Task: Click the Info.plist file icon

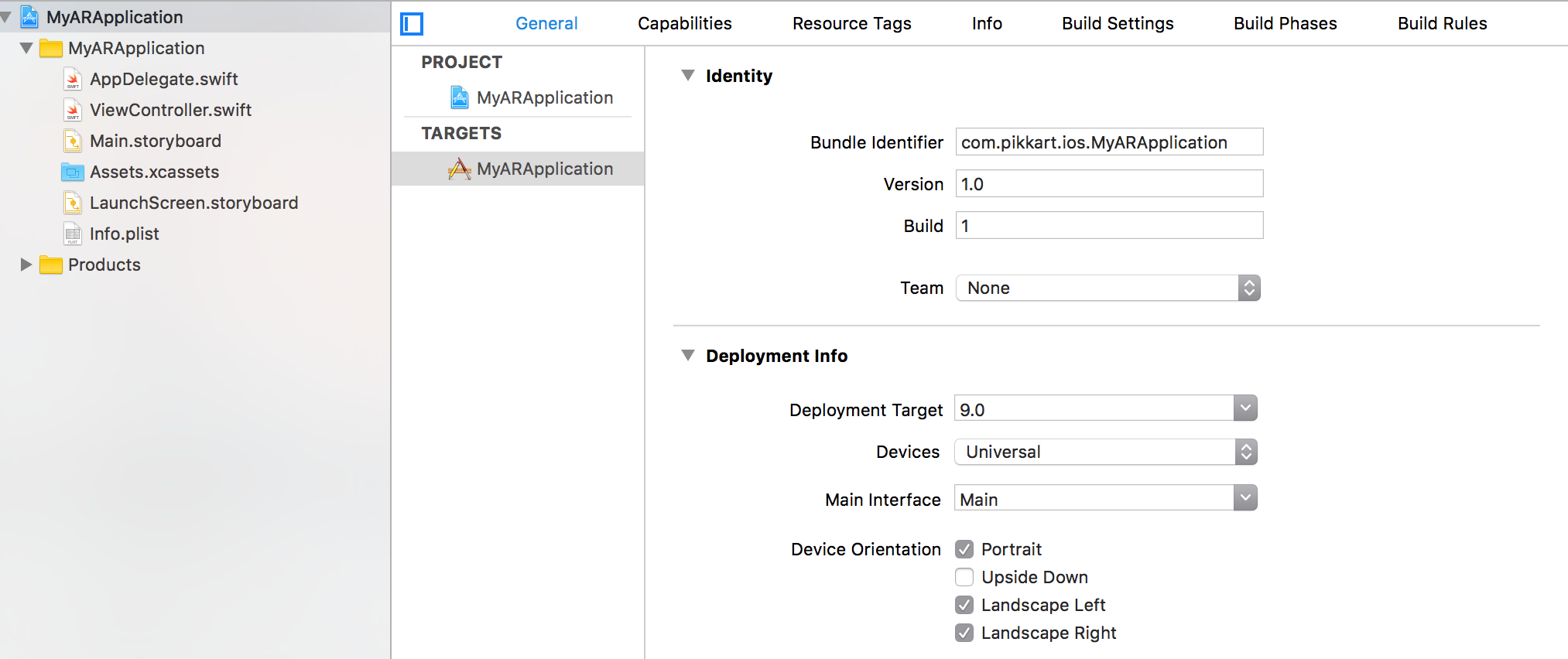Action: (73, 234)
